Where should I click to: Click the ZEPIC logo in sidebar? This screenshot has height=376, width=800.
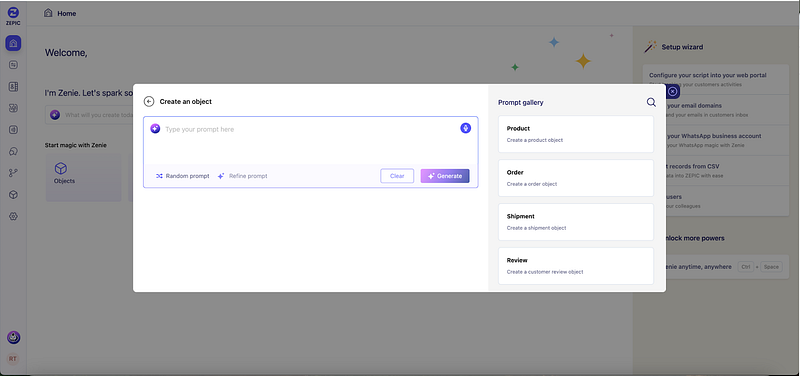[x=13, y=16]
